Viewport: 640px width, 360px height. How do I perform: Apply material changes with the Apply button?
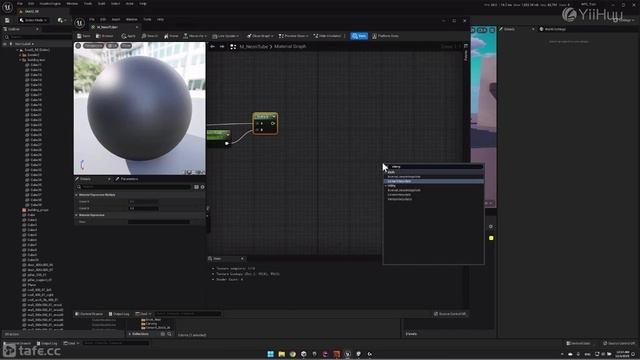pos(128,36)
